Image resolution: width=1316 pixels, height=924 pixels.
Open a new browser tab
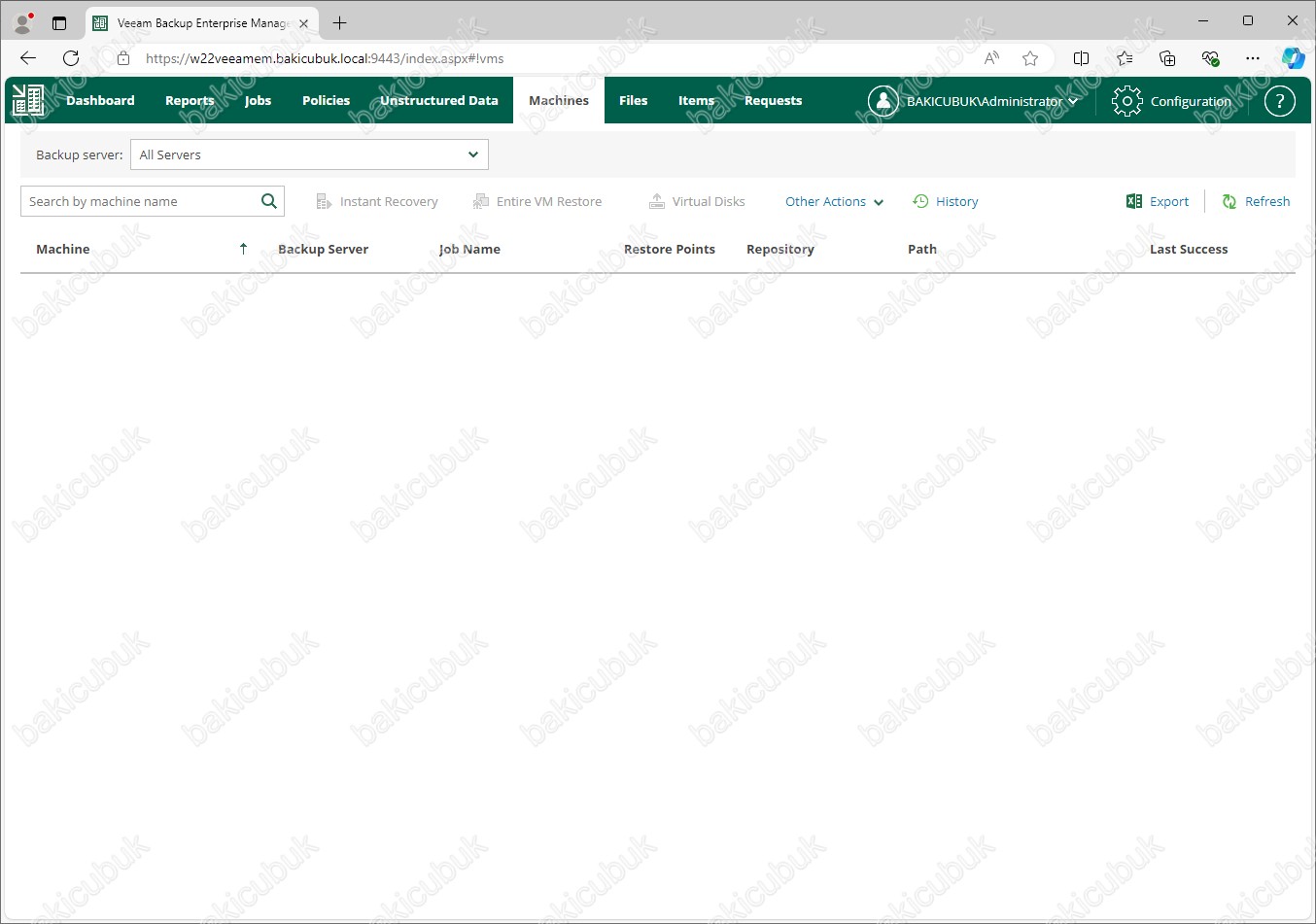[339, 23]
